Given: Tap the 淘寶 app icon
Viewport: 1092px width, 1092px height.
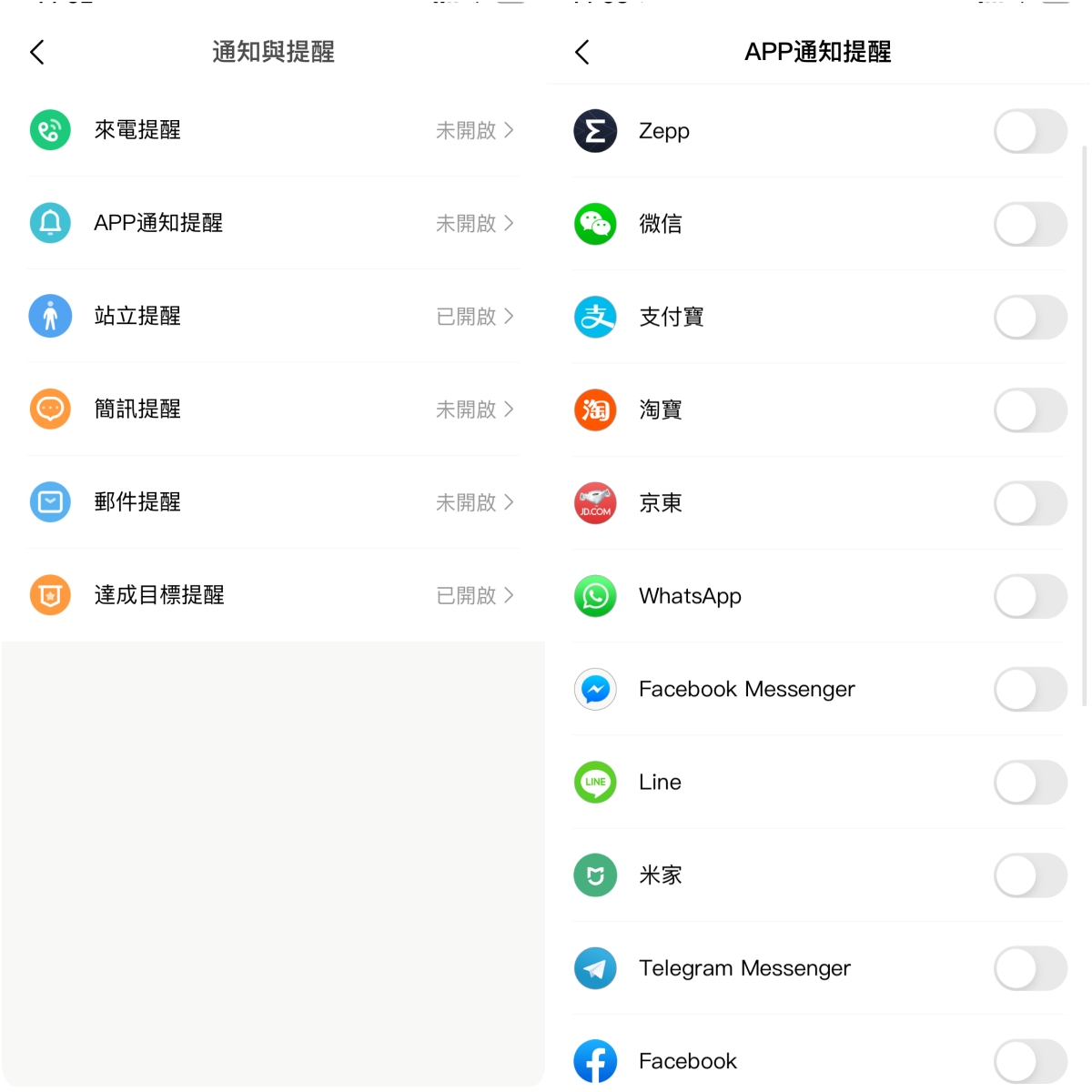Looking at the screenshot, I should click(595, 410).
